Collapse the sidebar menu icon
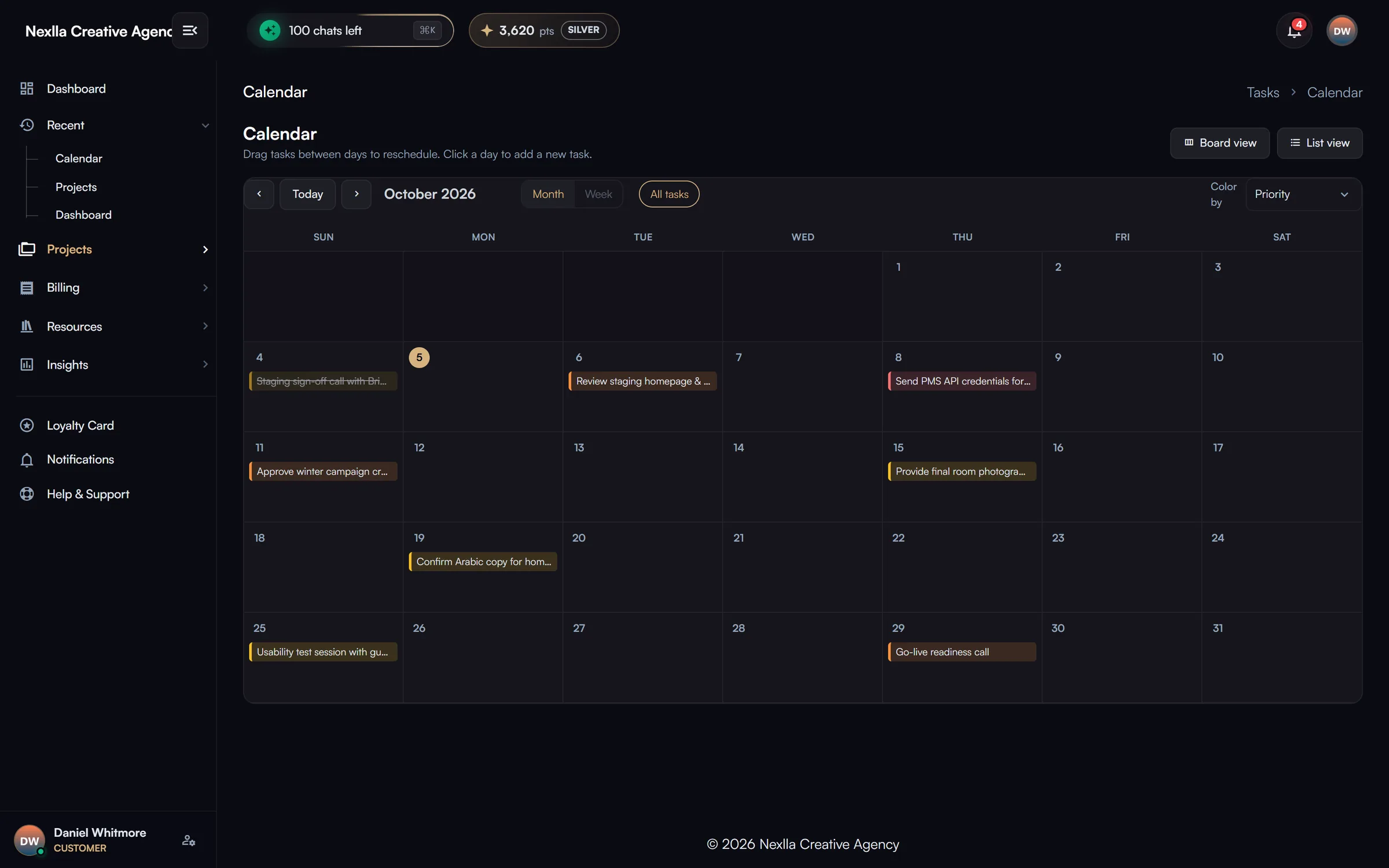1389x868 pixels. coord(190,30)
